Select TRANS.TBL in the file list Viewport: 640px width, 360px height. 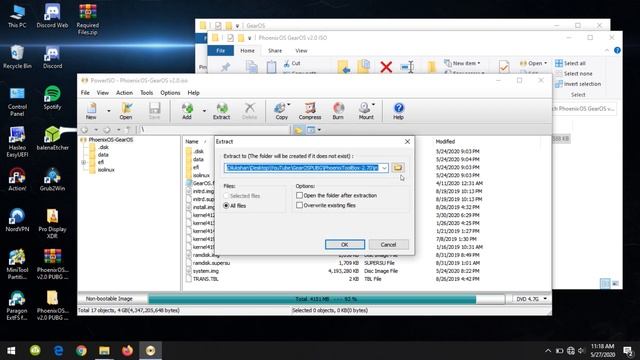(206, 279)
